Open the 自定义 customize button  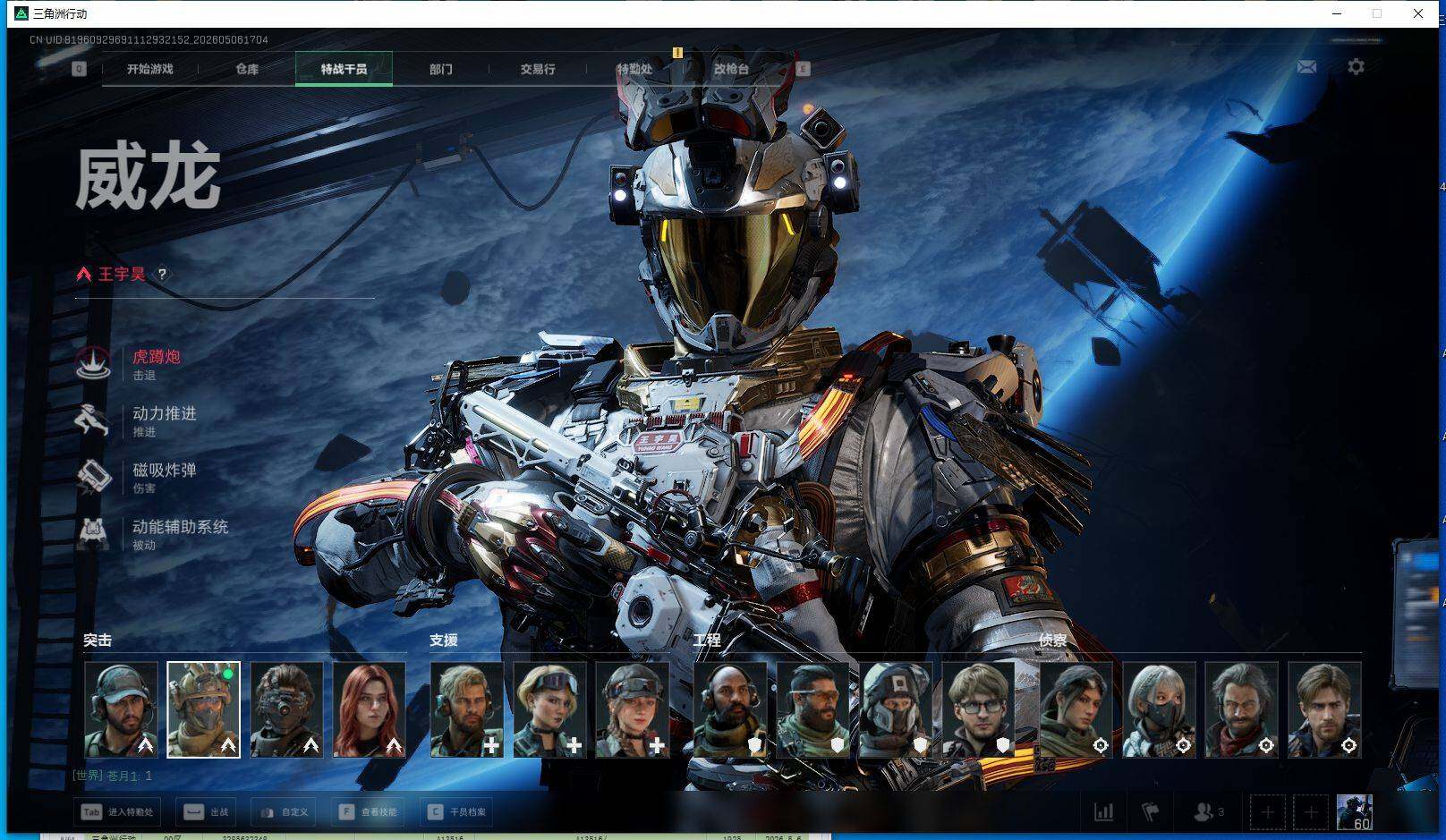click(284, 811)
